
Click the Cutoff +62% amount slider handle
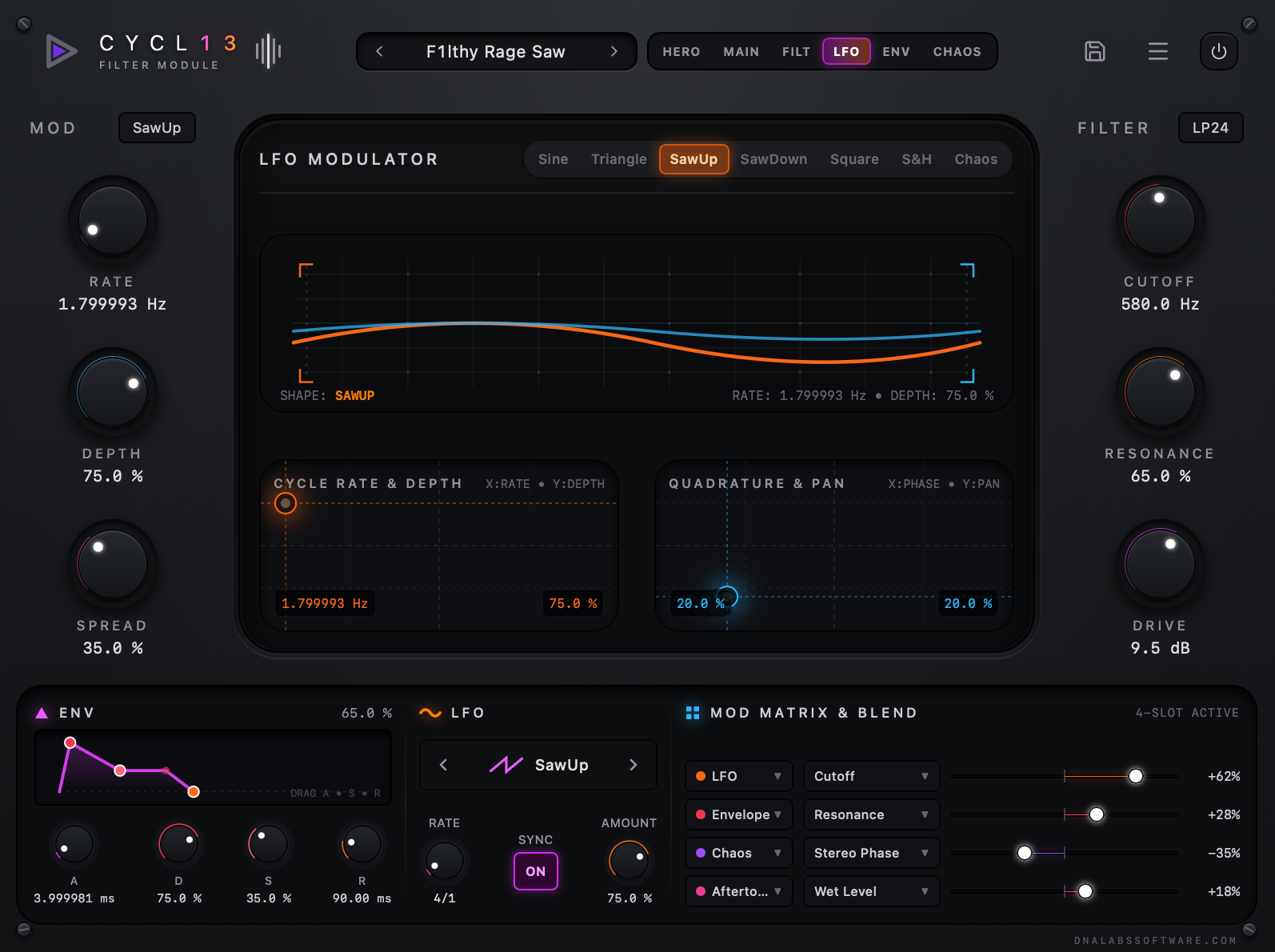click(1136, 776)
